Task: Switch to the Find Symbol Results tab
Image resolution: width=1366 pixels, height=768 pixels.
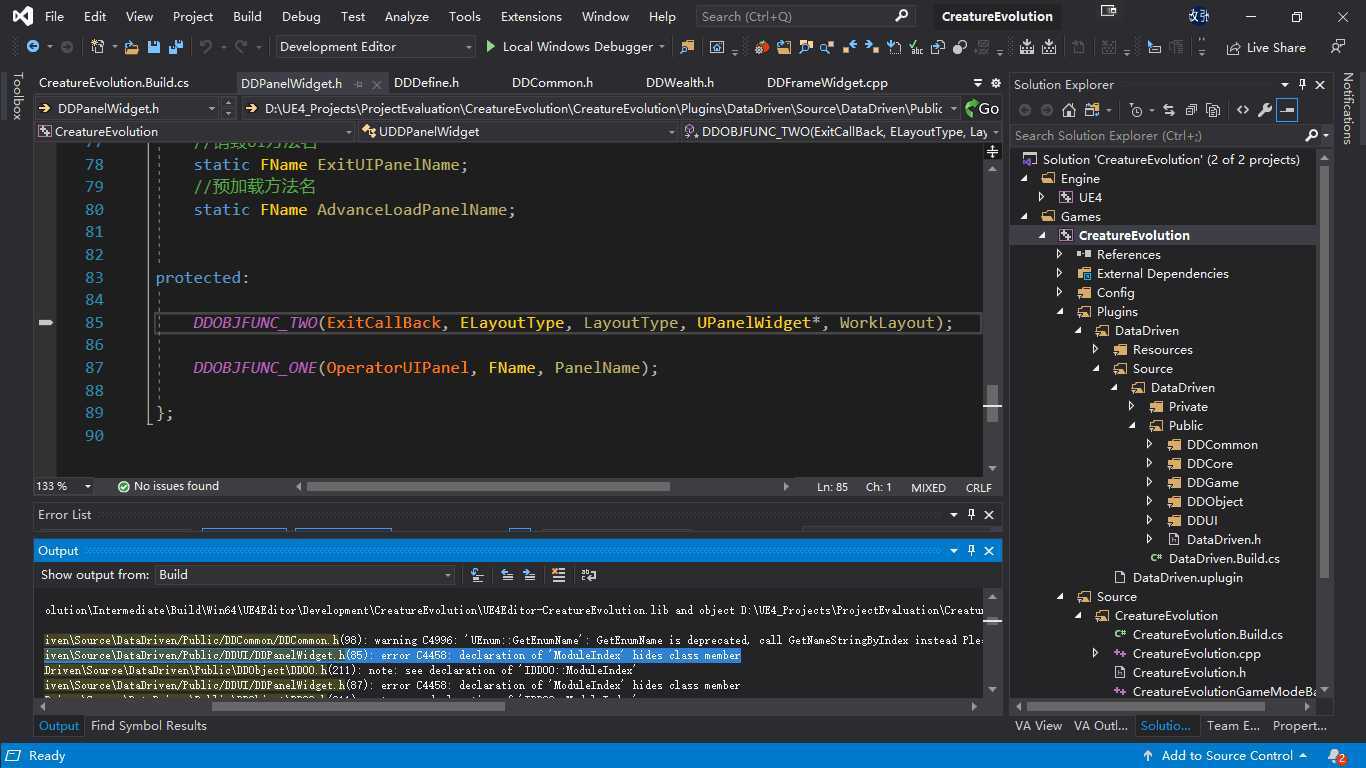Action: (x=149, y=726)
